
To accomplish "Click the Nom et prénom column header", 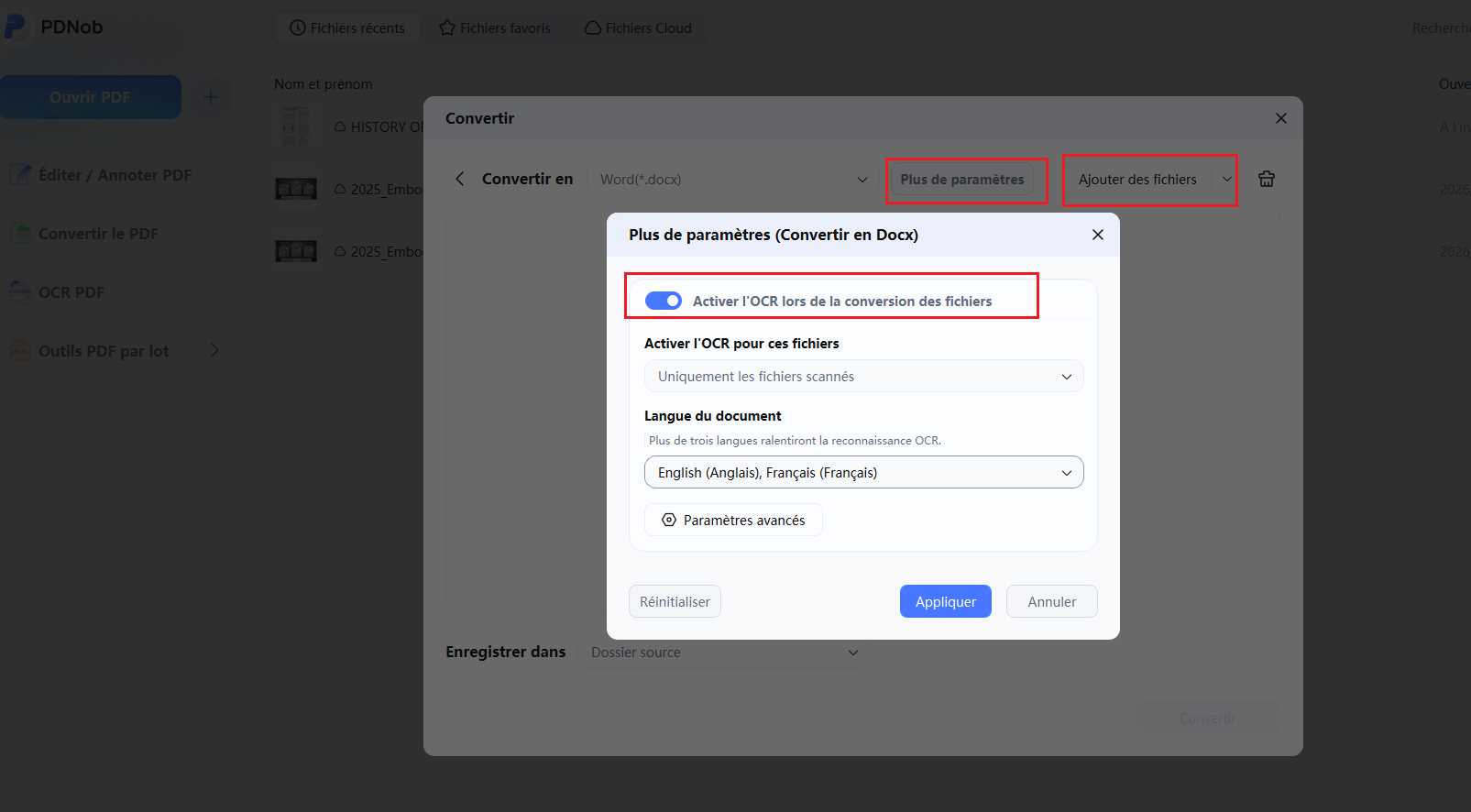I will tap(324, 84).
